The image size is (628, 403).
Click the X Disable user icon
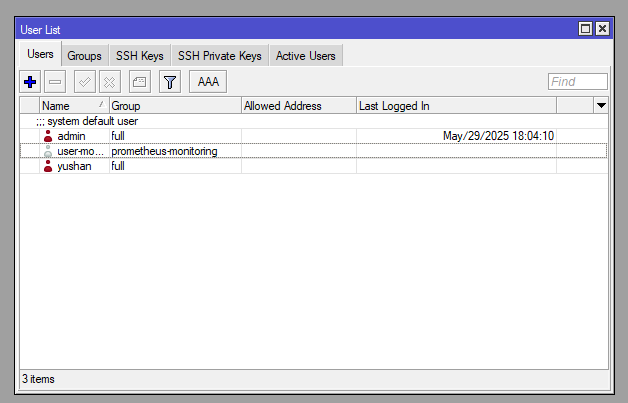(111, 82)
